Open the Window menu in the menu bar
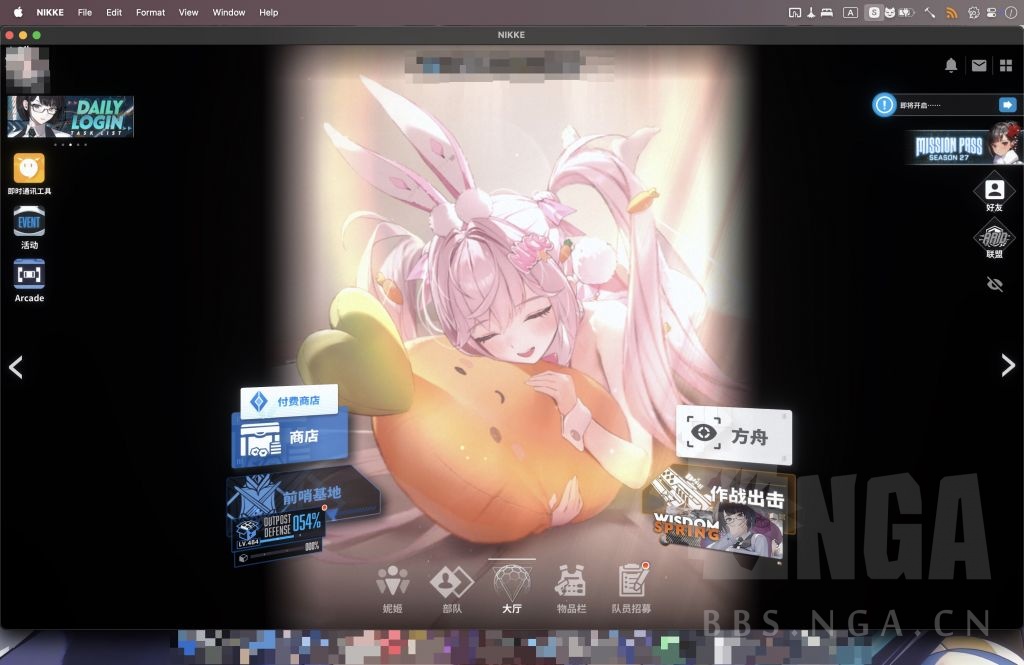Screen dimensions: 1024x665 point(228,12)
